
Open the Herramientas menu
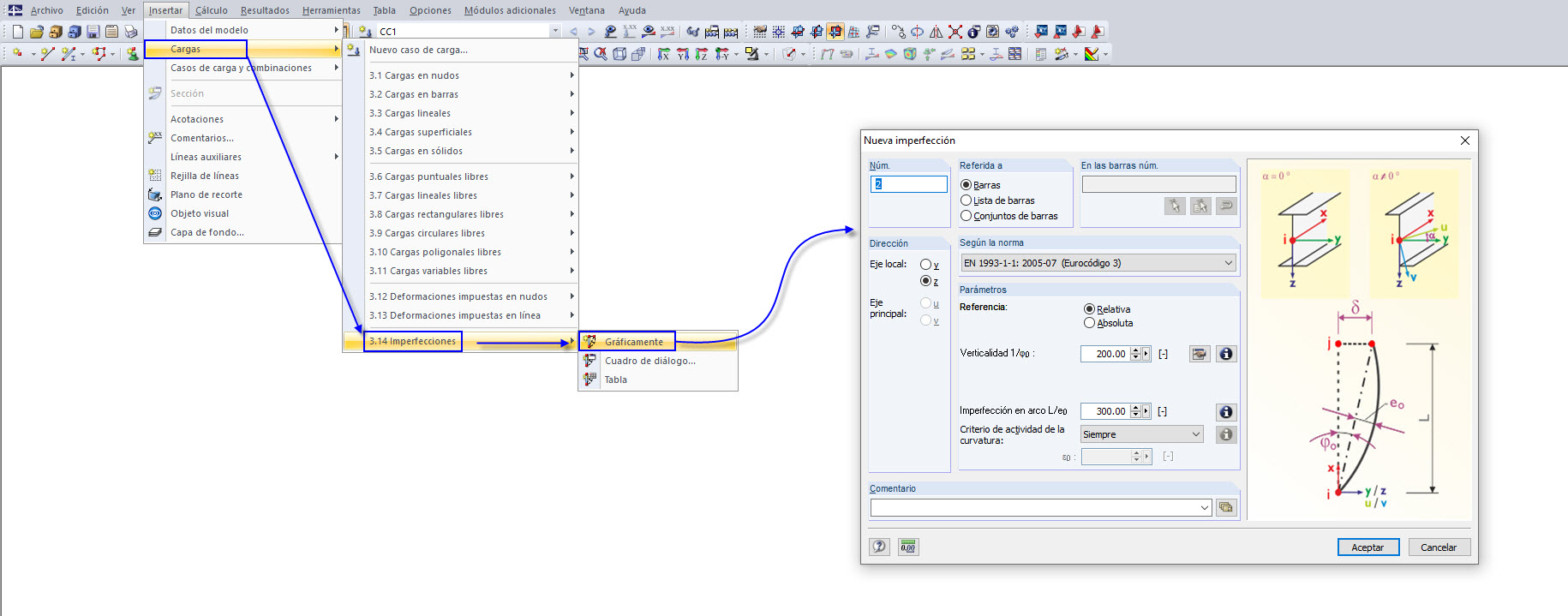[331, 10]
